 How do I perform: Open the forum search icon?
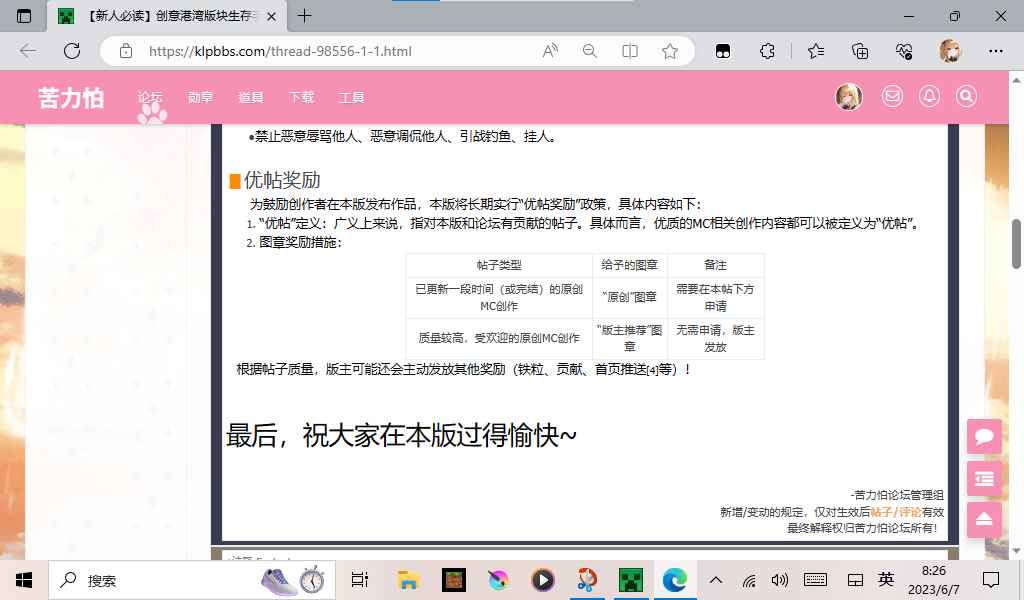pos(967,97)
